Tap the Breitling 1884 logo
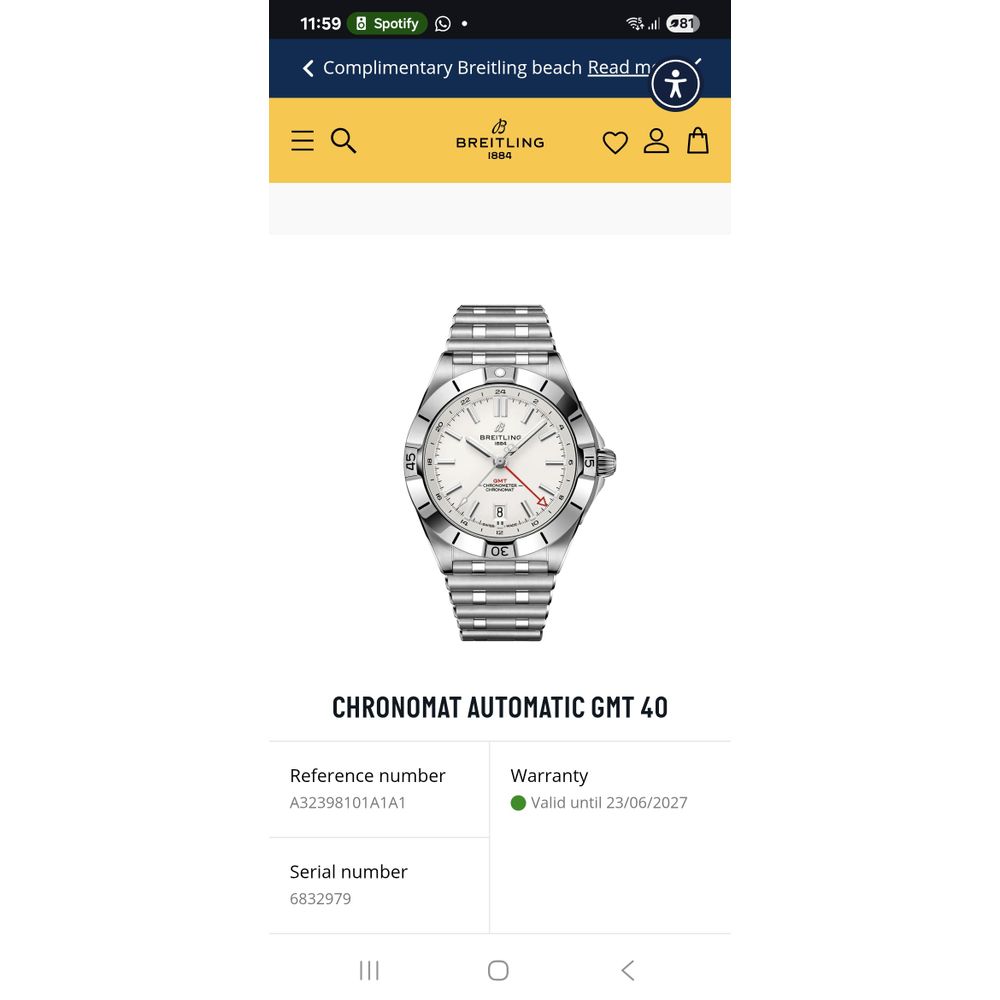This screenshot has width=1000, height=1000. (x=500, y=139)
